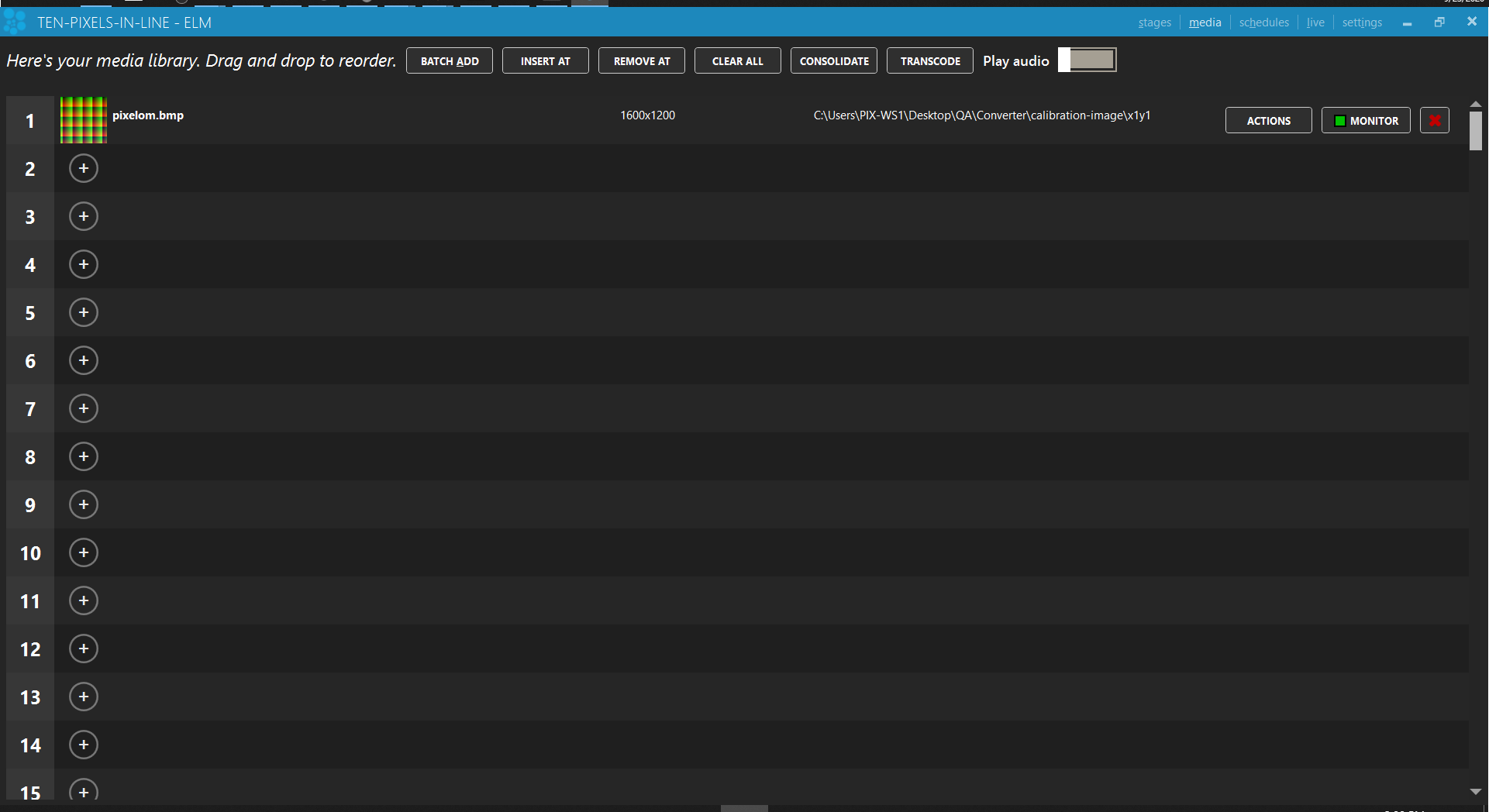
Task: Click the ELM logo in the title bar
Action: click(14, 22)
